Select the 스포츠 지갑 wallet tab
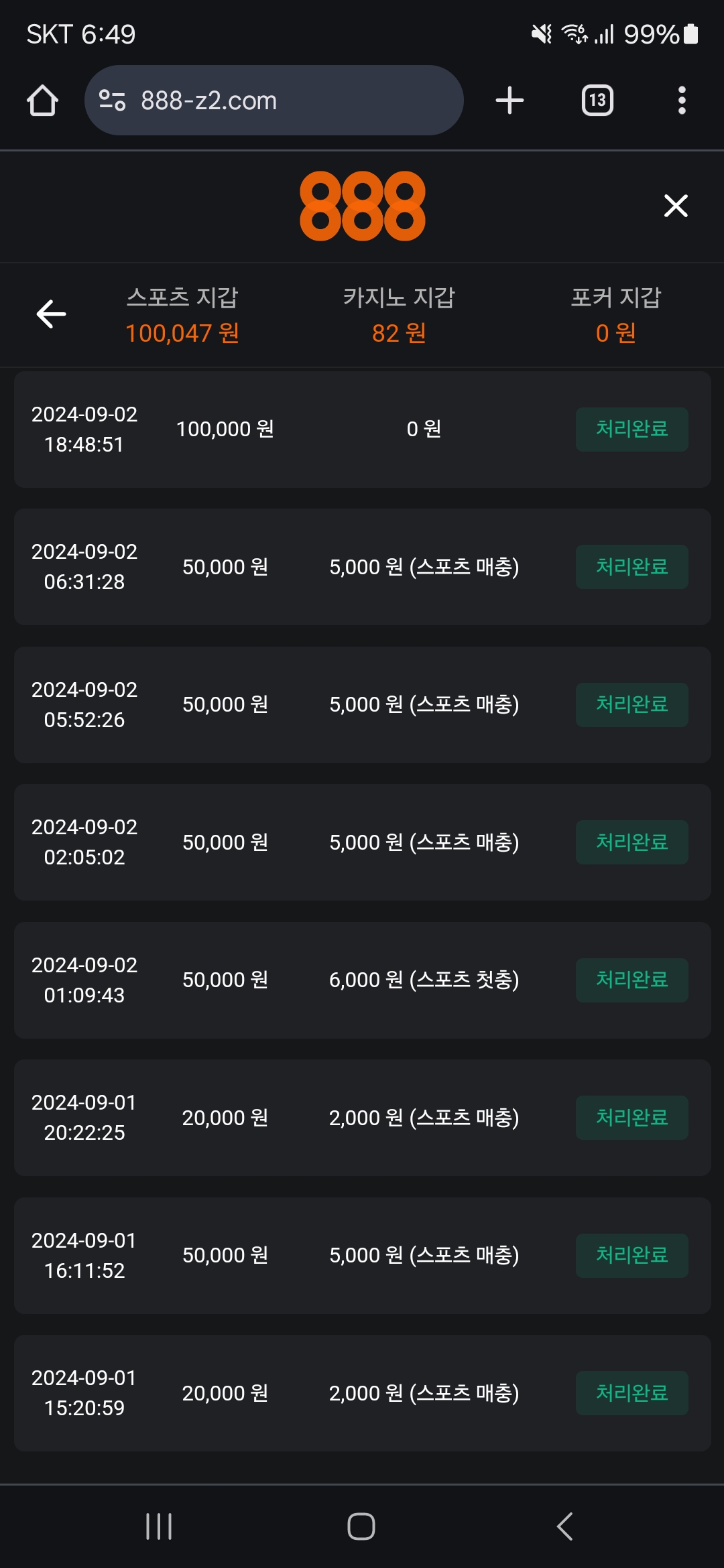 182,315
